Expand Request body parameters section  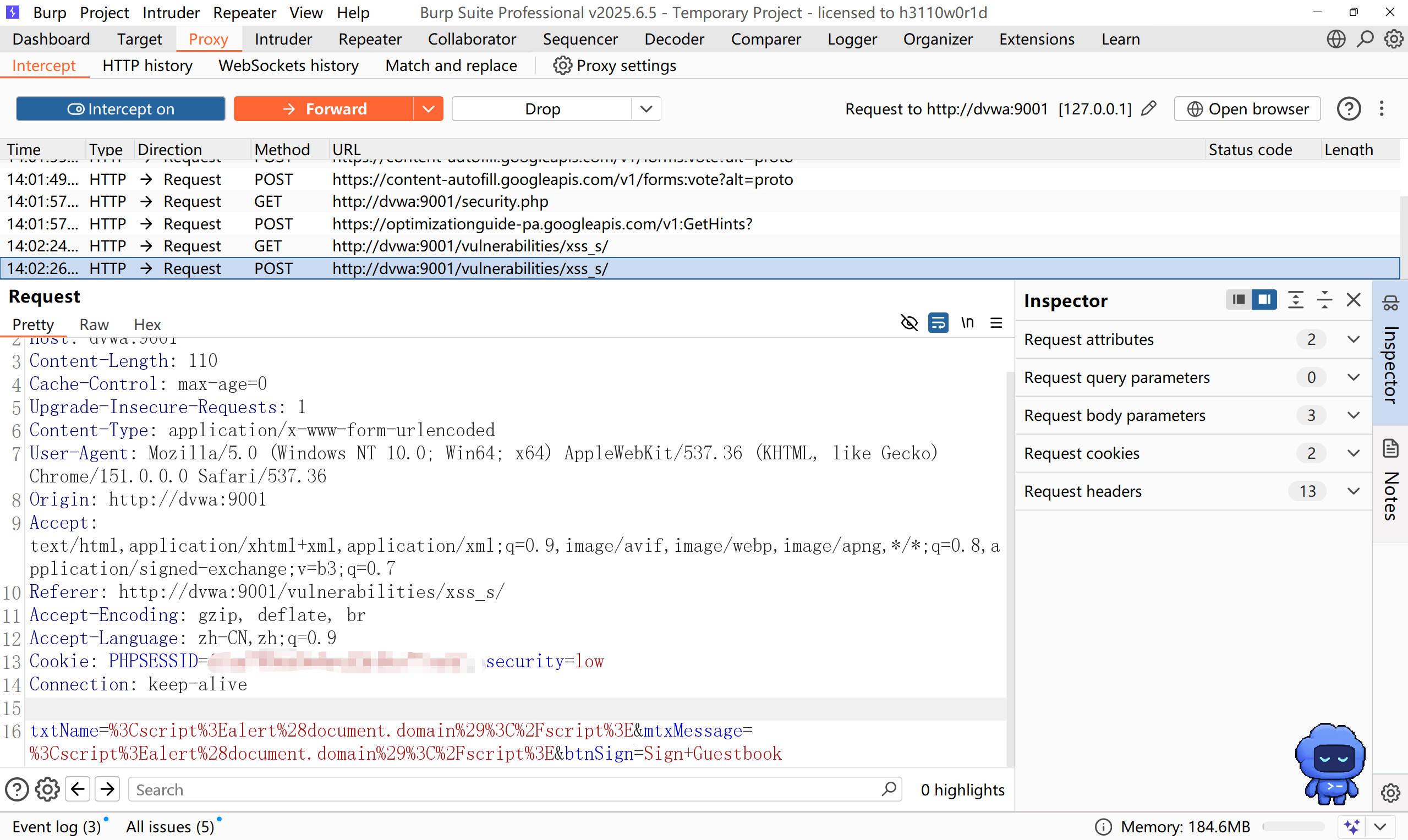click(x=1354, y=415)
